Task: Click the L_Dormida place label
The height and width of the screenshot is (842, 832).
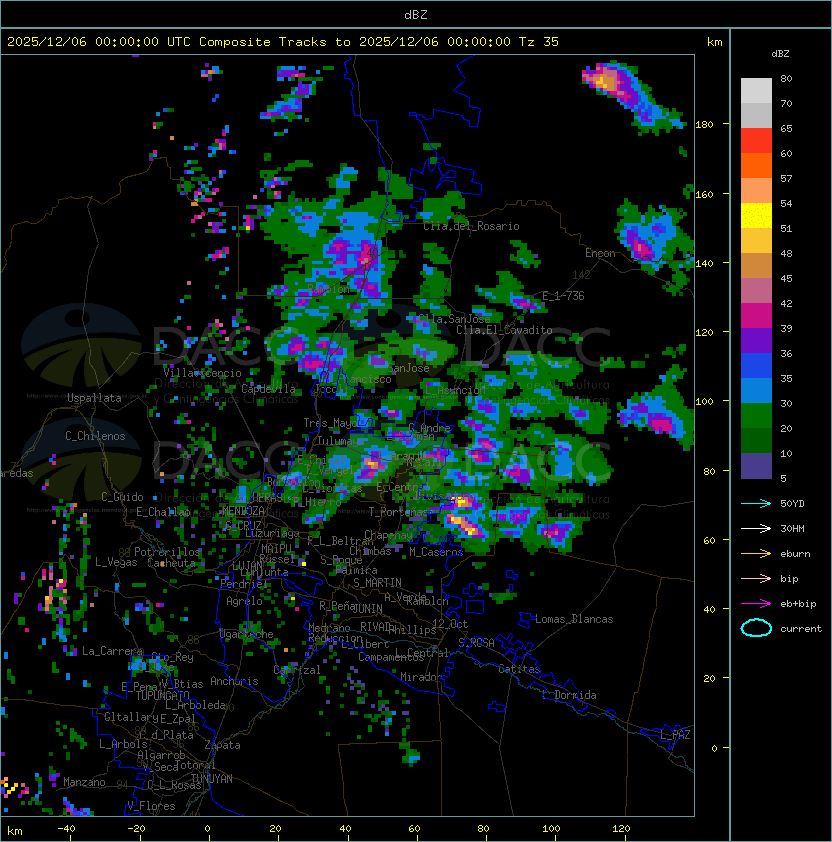Action: 569,695
